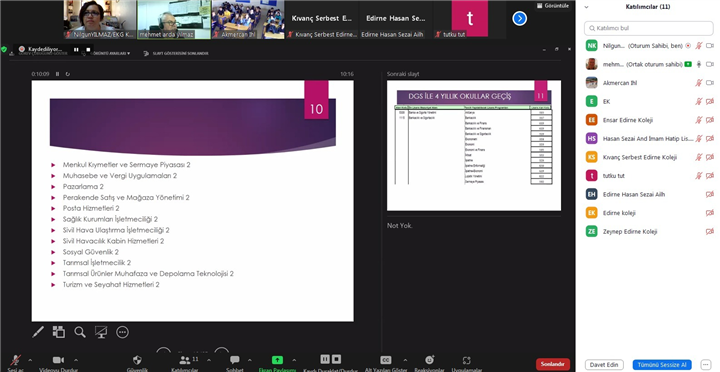
Task: Open the Sohbet chat icon
Action: point(235,360)
